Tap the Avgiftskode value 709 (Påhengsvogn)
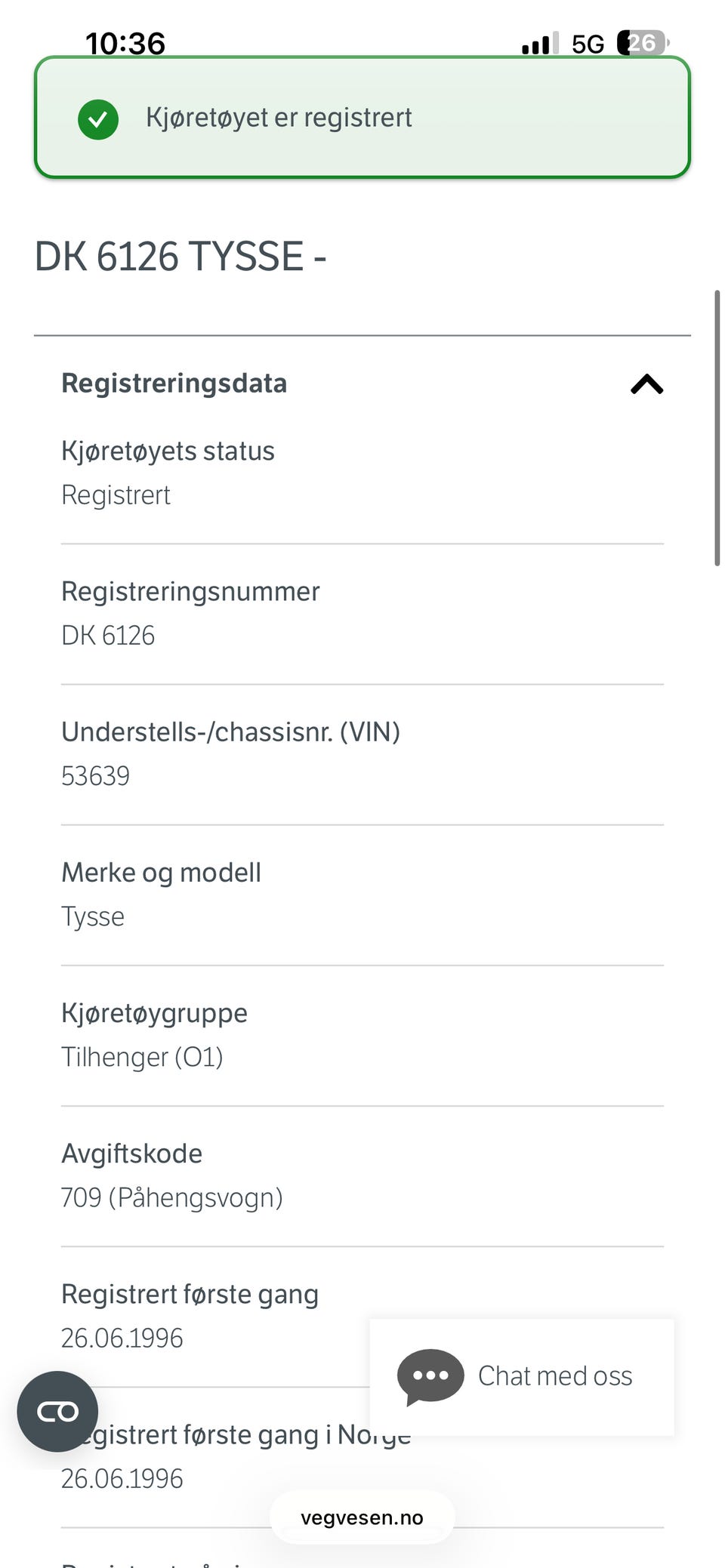Viewport: 725px width, 1568px height. pos(172,1197)
